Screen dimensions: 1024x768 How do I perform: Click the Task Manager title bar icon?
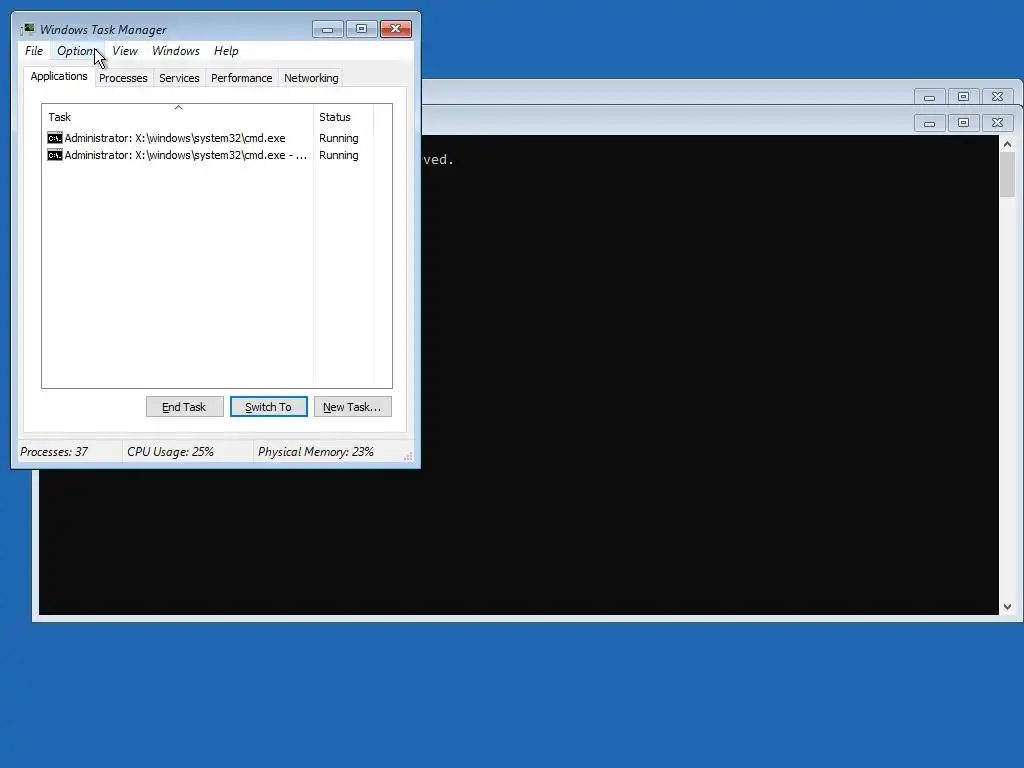tap(27, 29)
